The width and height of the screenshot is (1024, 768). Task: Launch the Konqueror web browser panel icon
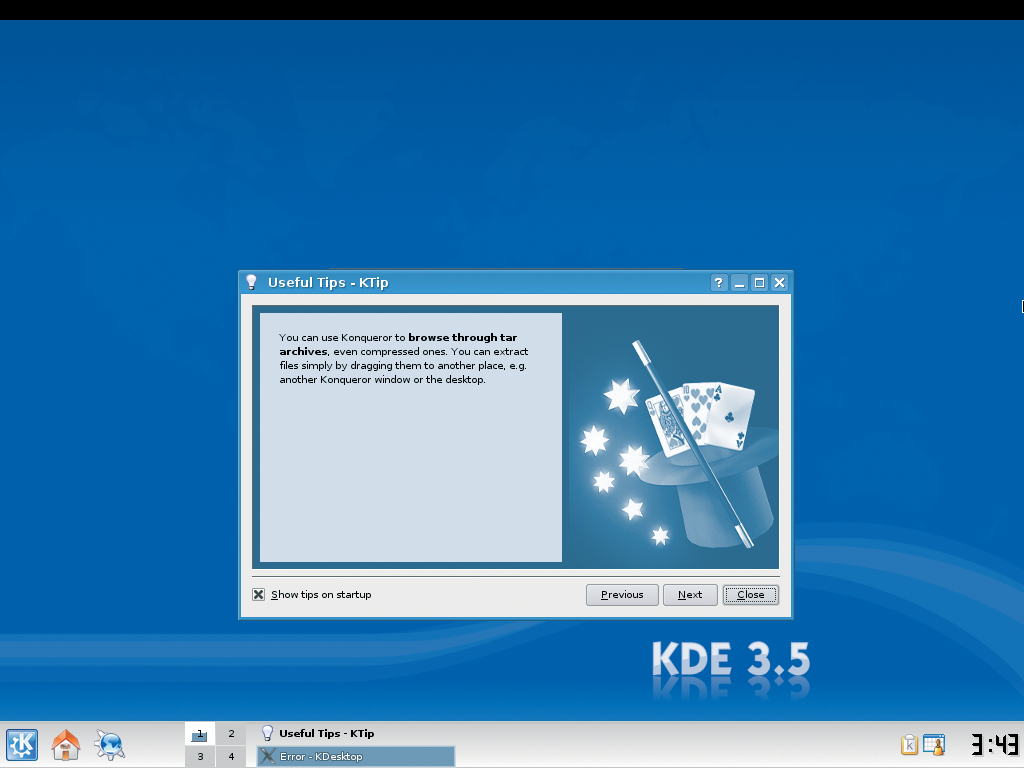109,744
